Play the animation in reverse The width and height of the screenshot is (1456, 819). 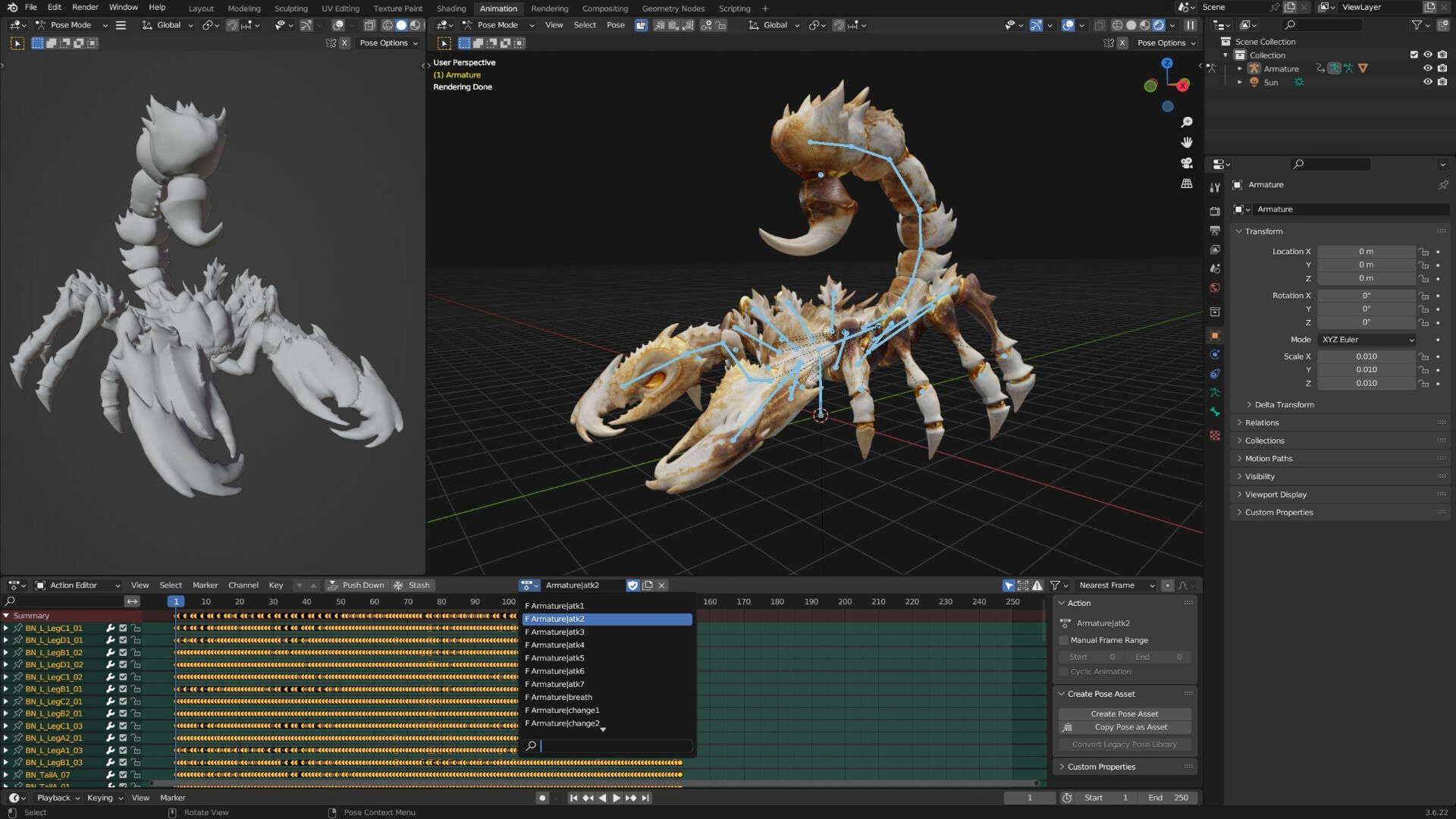click(x=602, y=798)
